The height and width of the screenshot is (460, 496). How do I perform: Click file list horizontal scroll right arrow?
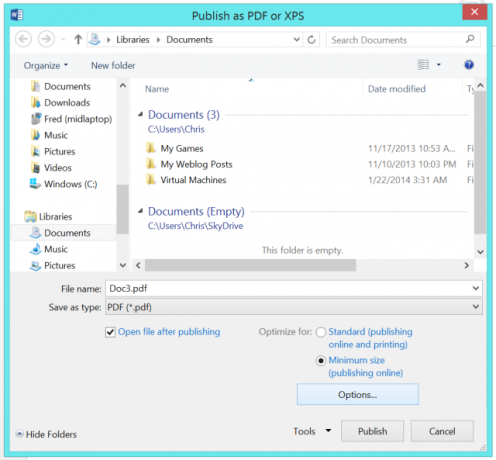467,265
